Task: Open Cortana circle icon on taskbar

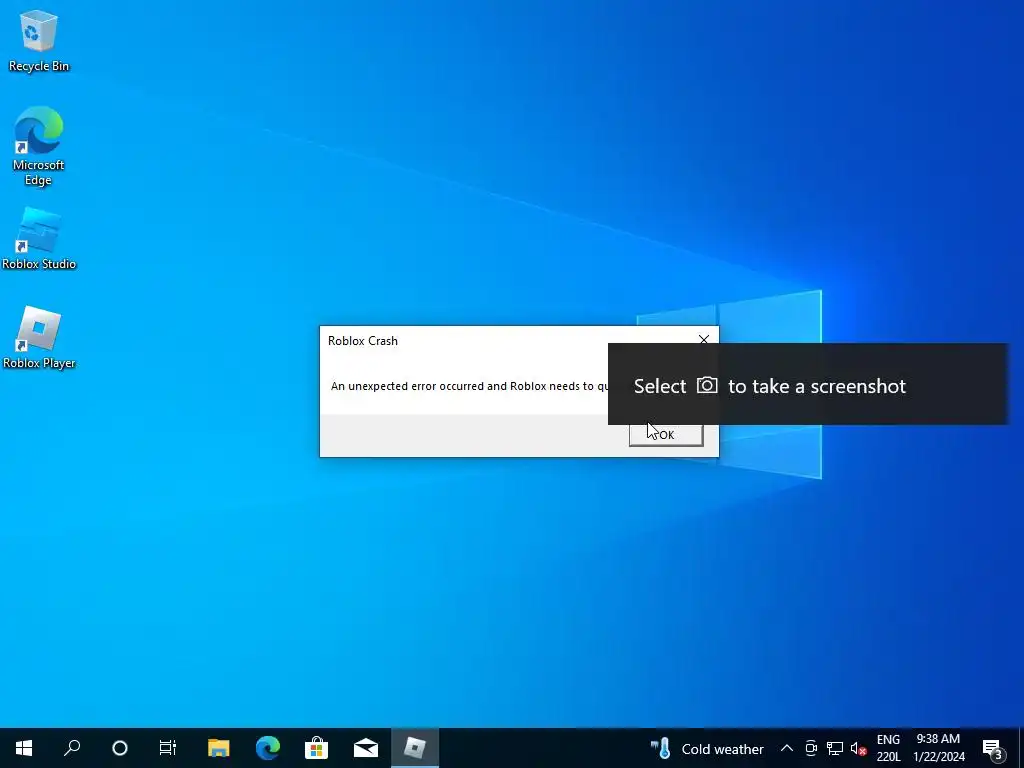Action: click(120, 748)
